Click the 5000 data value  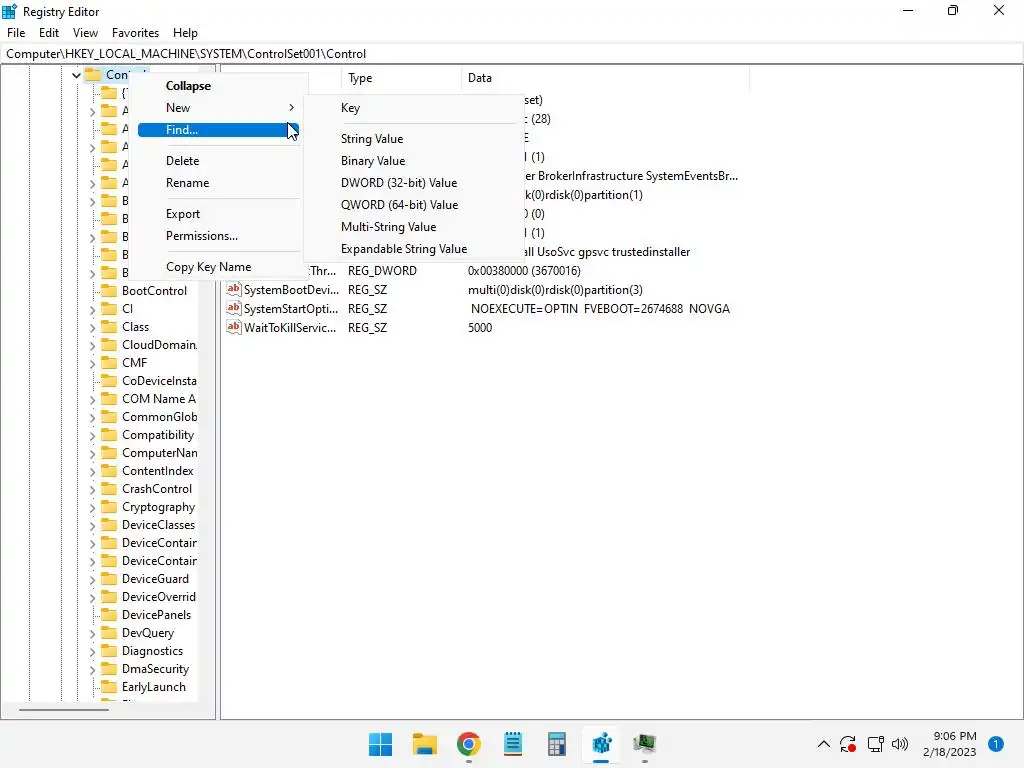(x=480, y=327)
